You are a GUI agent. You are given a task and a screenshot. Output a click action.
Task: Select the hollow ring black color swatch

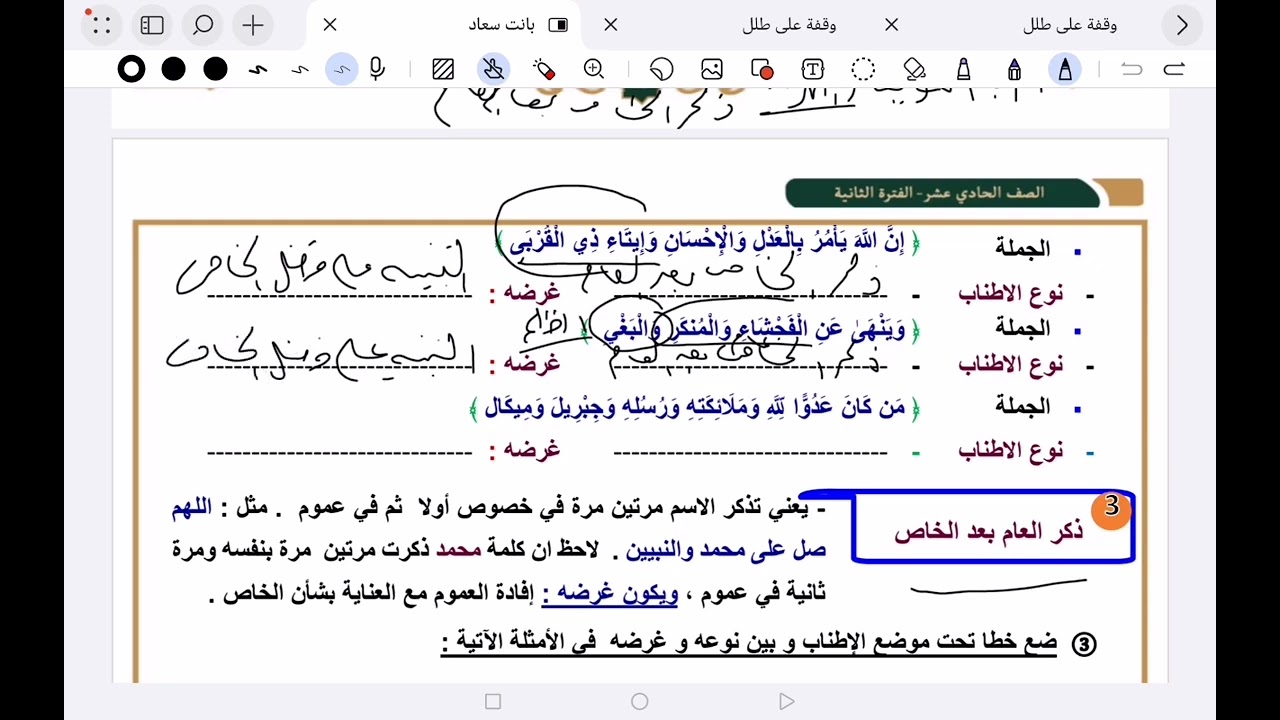point(131,69)
